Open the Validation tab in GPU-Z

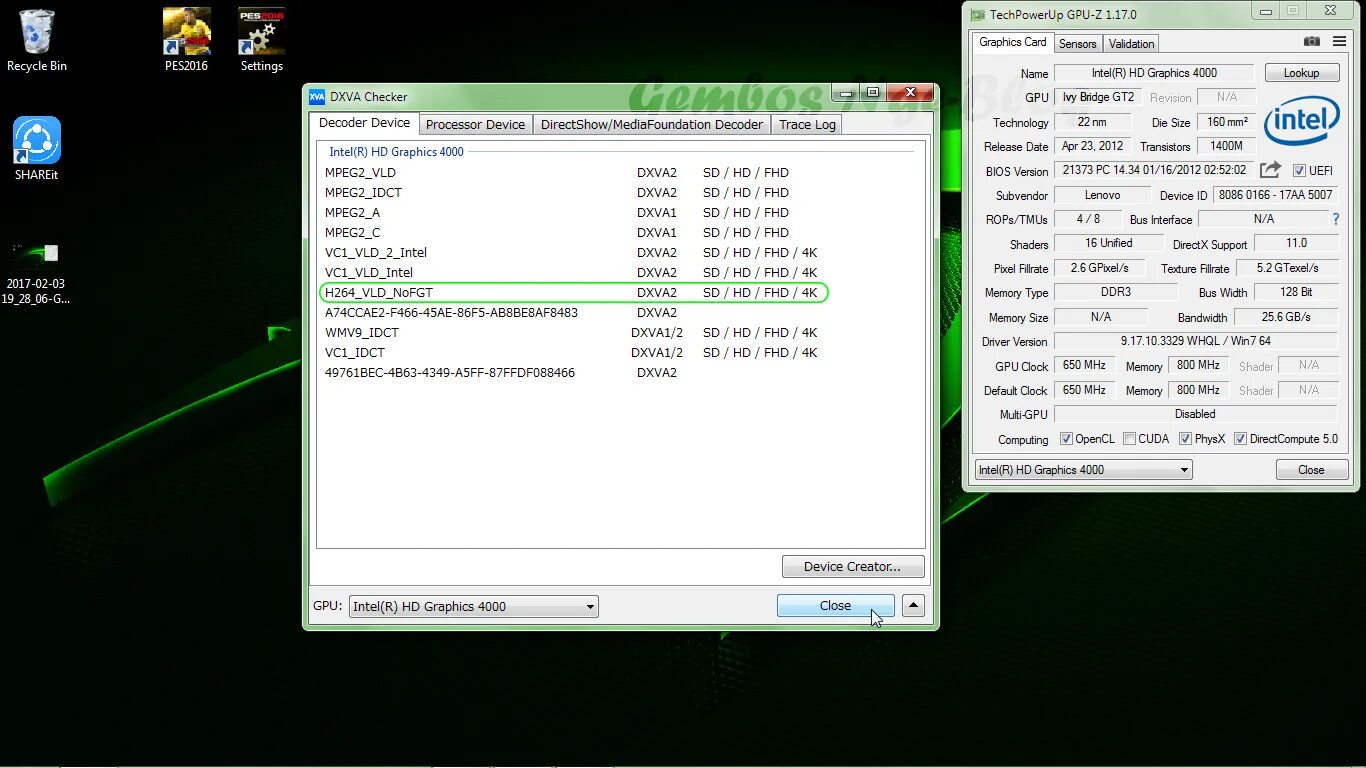(x=1132, y=44)
